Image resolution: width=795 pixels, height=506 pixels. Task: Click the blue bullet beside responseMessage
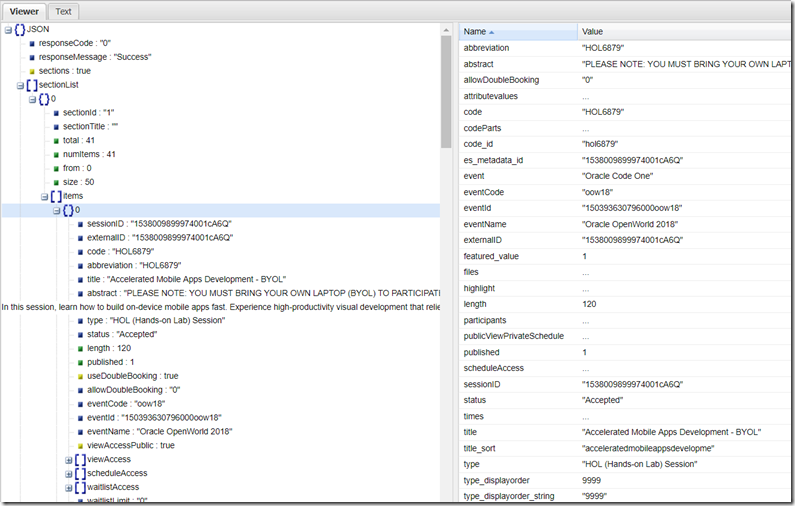(x=32, y=58)
